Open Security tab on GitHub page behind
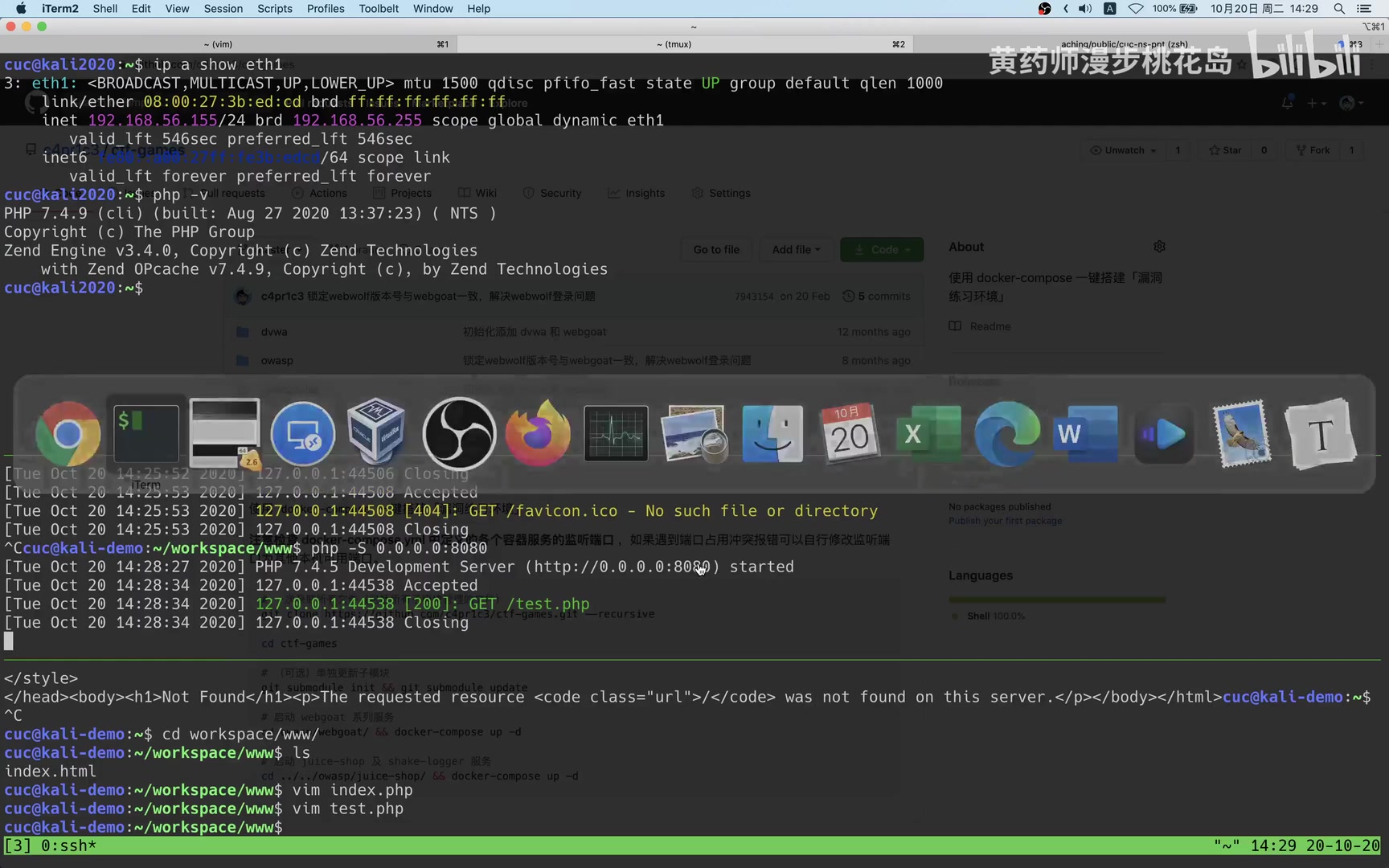The width and height of the screenshot is (1389, 868). pos(552,193)
